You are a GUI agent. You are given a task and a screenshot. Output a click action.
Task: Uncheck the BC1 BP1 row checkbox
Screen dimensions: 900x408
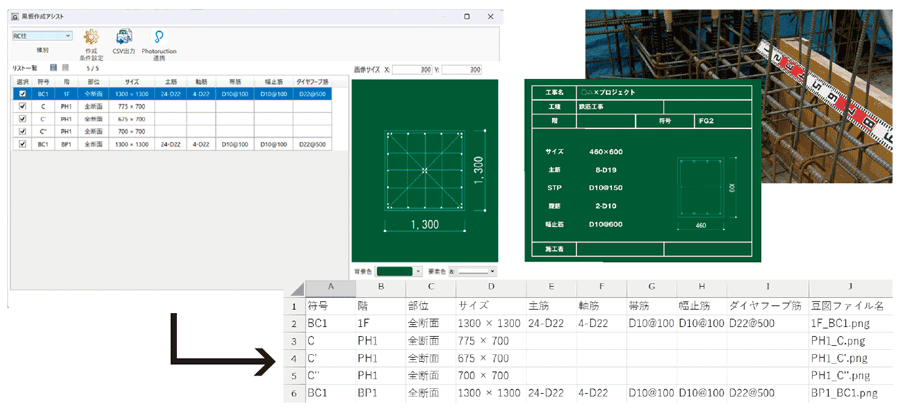(x=22, y=145)
